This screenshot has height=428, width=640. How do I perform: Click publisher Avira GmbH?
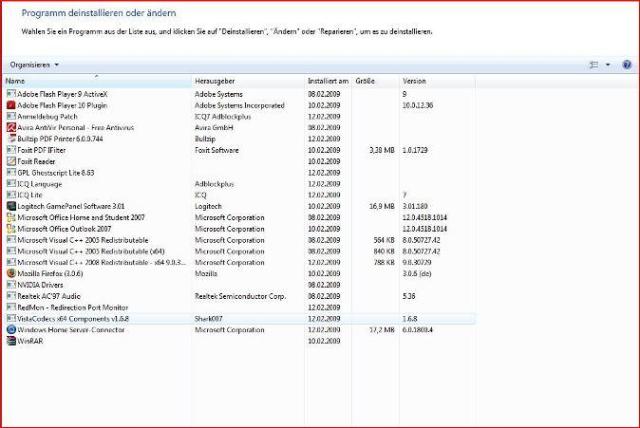point(214,128)
